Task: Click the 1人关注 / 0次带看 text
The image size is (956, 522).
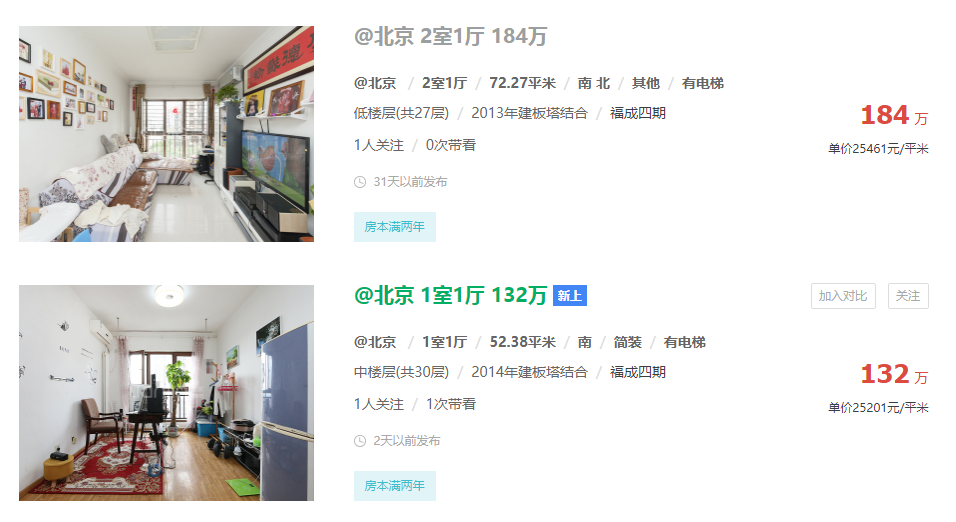Action: tap(415, 145)
